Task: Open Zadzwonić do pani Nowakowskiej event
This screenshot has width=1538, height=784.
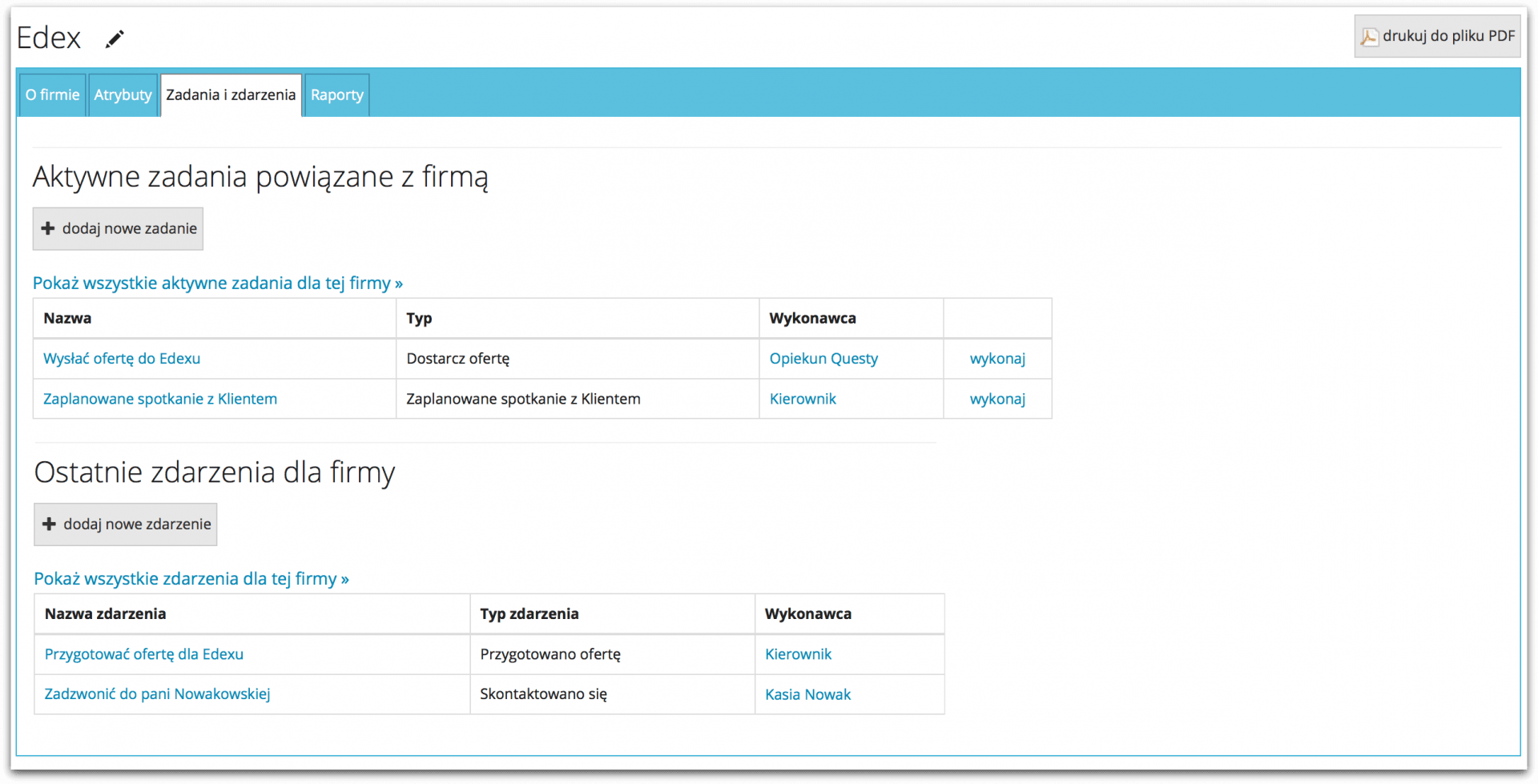Action: (156, 694)
